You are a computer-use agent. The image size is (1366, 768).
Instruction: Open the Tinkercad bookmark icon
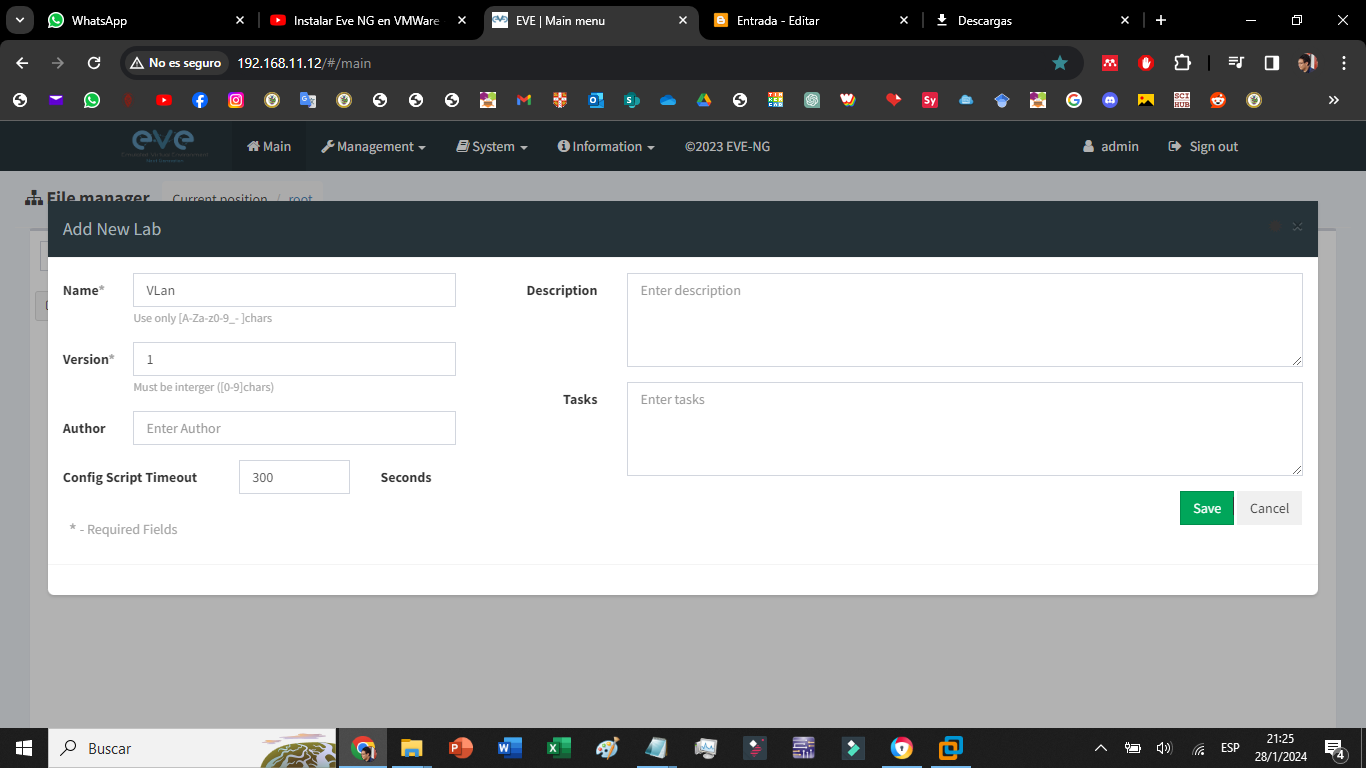pyautogui.click(x=776, y=100)
